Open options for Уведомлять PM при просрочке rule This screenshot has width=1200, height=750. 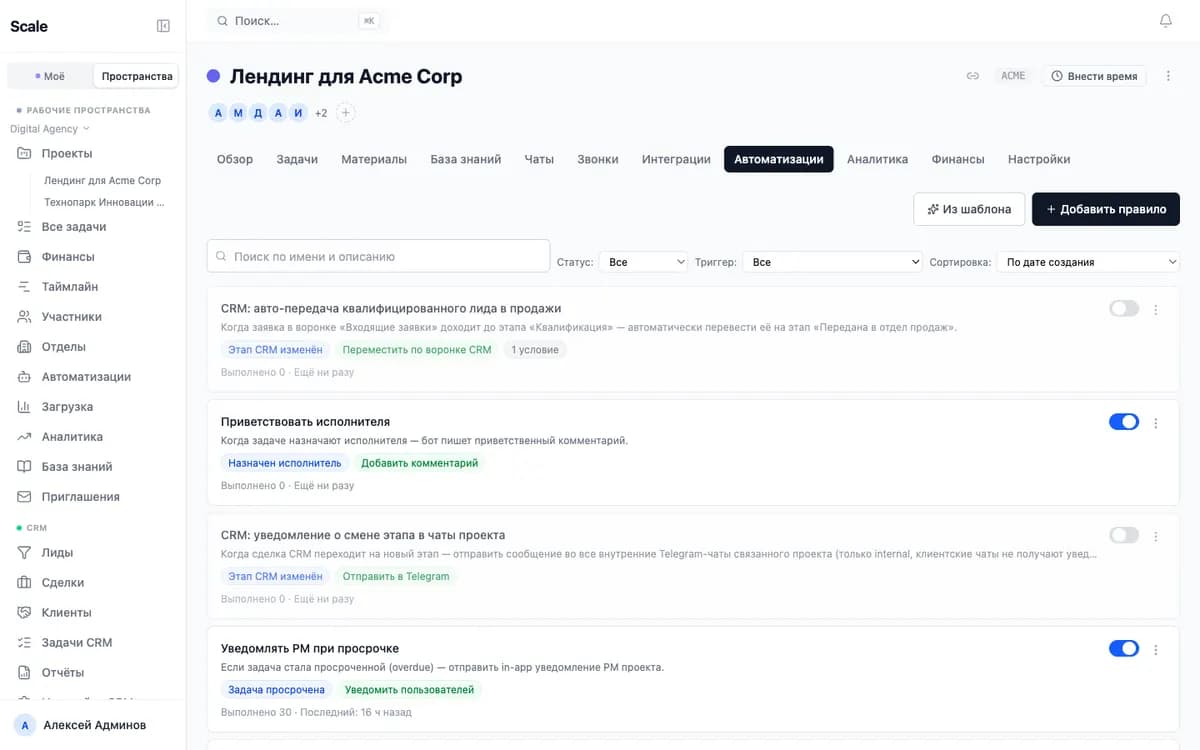1156,650
